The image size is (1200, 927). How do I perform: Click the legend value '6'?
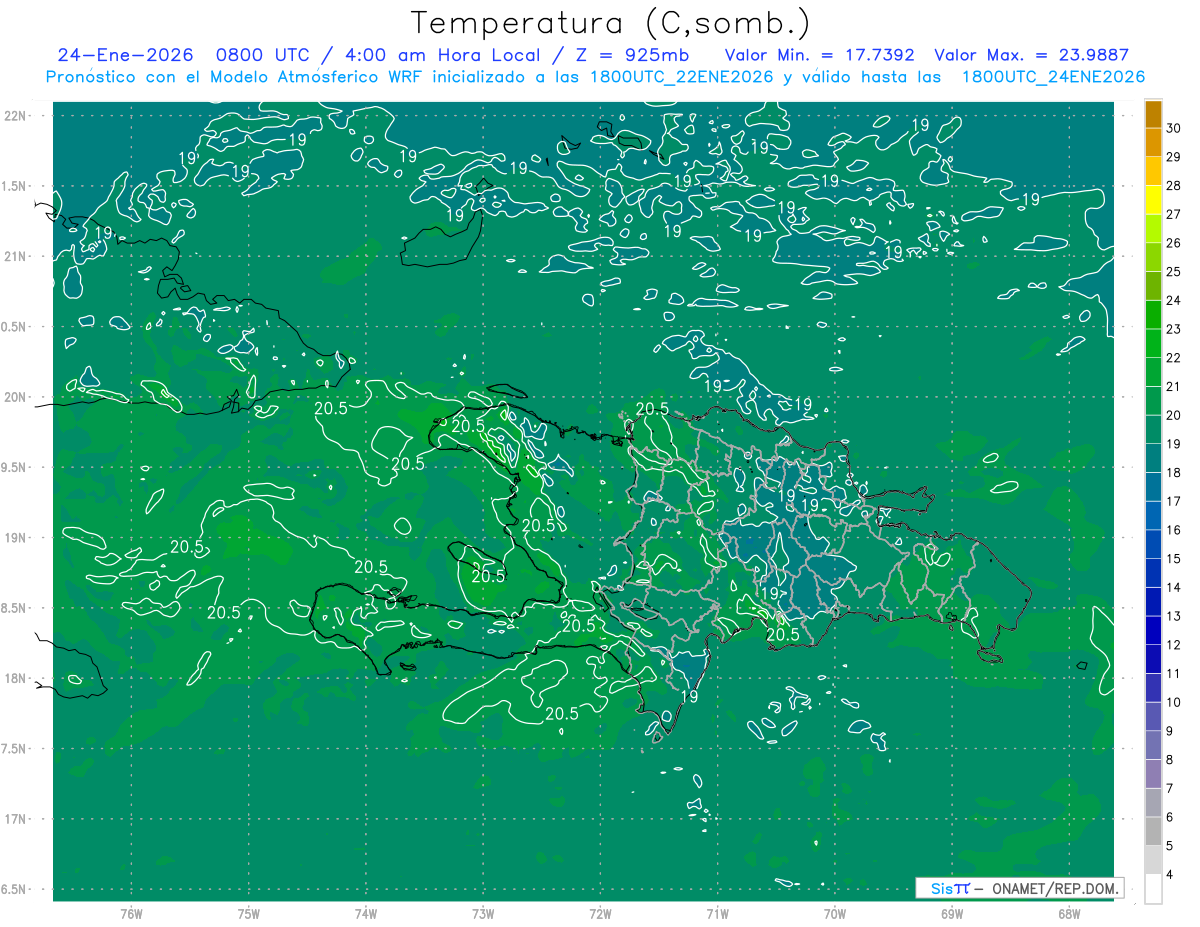(x=1170, y=818)
